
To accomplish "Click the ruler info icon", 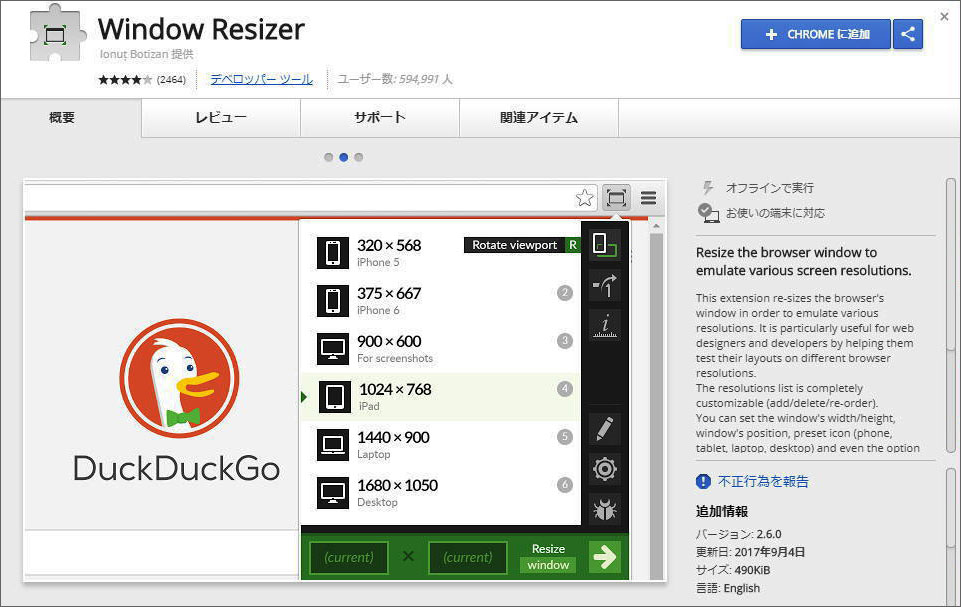I will pos(604,325).
